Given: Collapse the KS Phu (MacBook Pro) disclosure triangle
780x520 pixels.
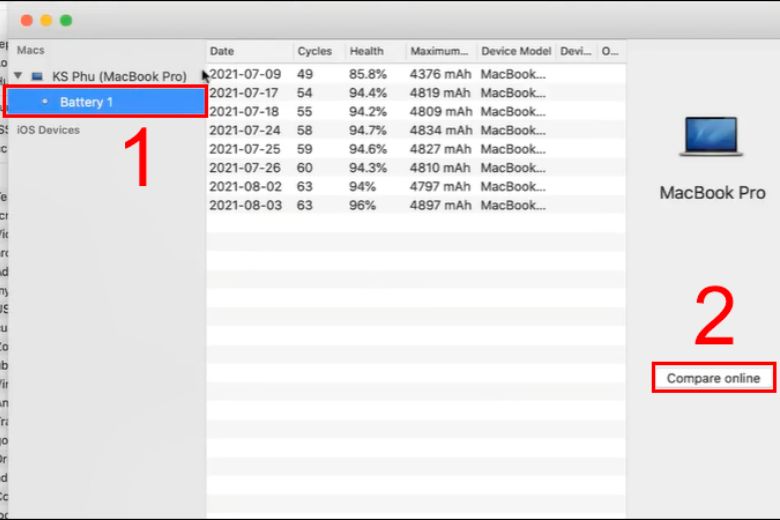Looking at the screenshot, I should [18, 76].
